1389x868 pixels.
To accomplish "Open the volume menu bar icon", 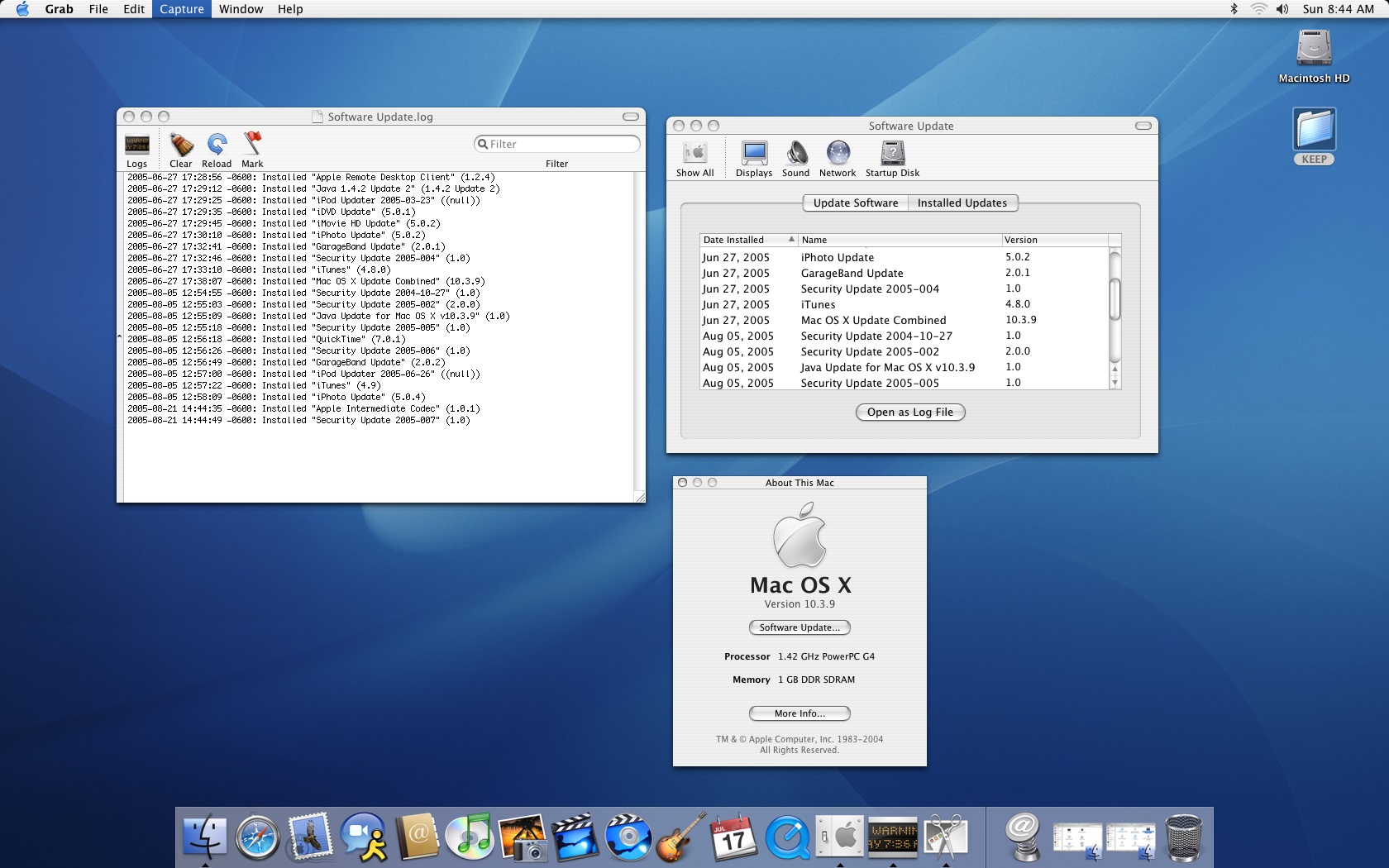I will coord(1282,9).
